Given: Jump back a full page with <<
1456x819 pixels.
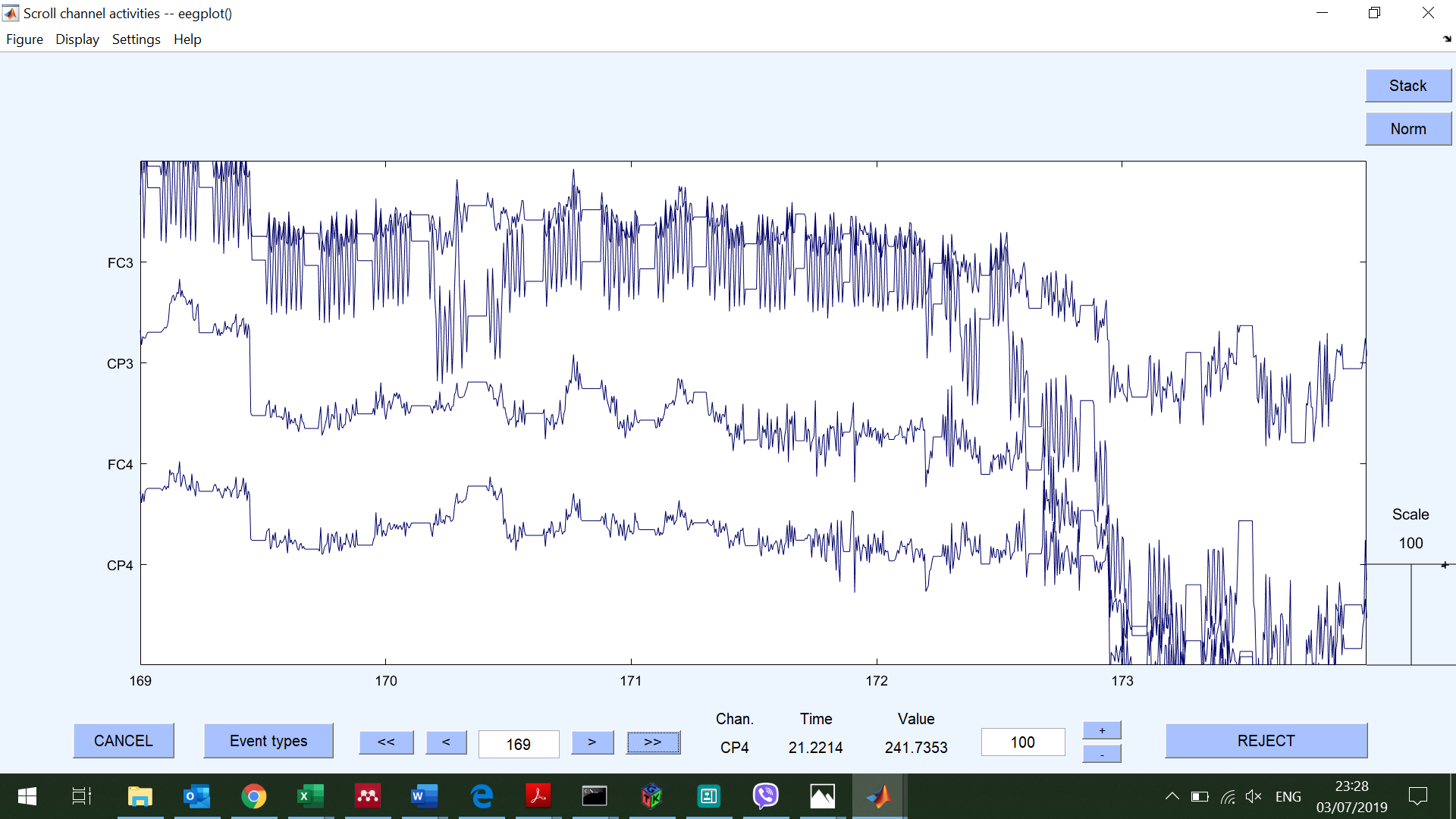Looking at the screenshot, I should pos(386,742).
